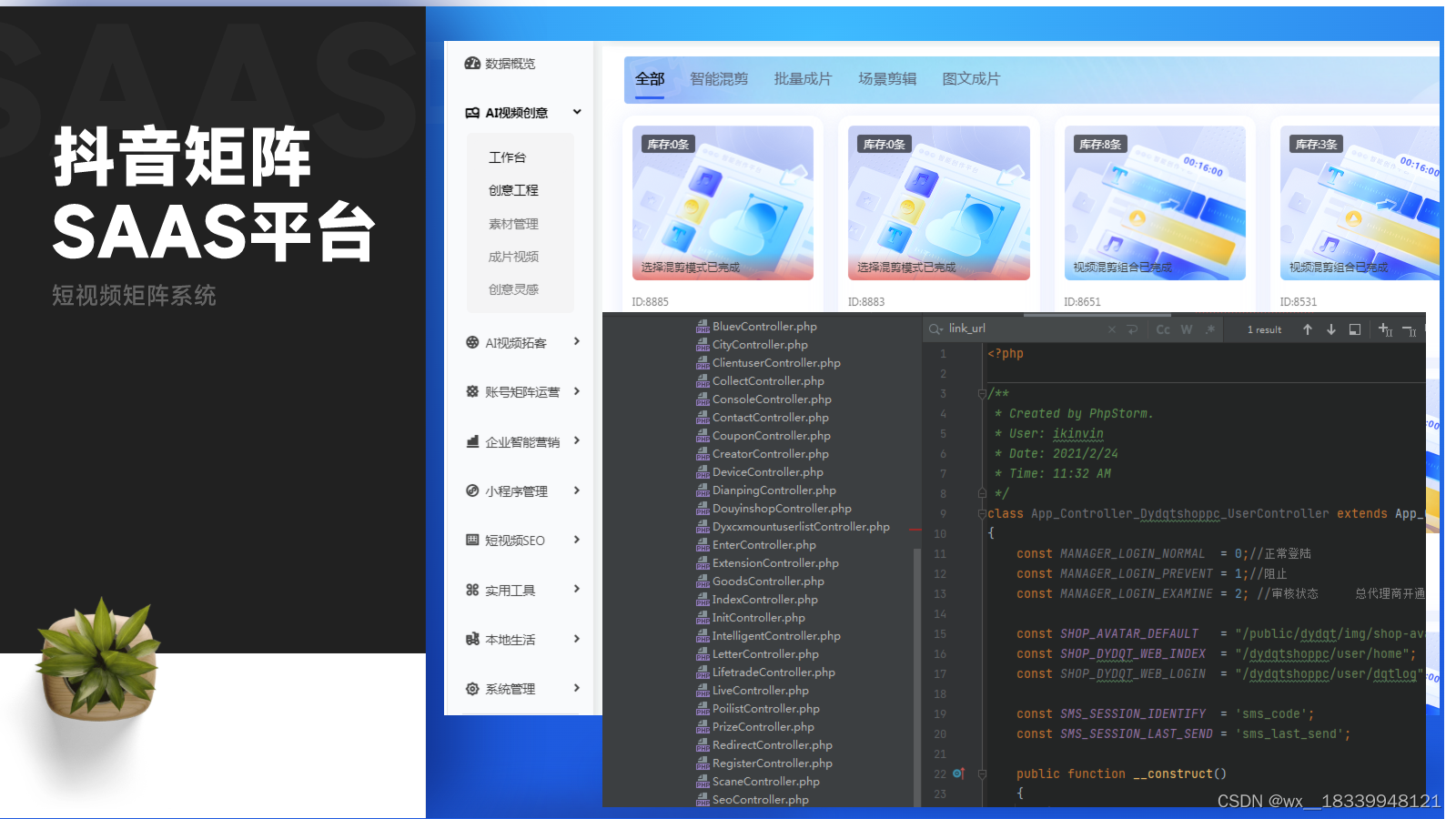Open the 素材管理 submenu item
1456x819 pixels.
pos(513,224)
